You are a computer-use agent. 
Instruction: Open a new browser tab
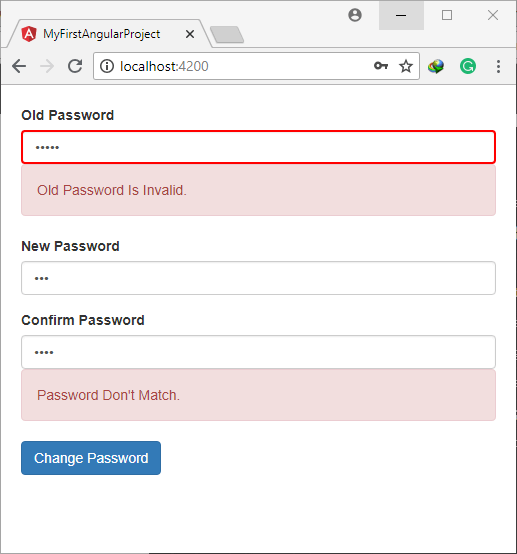[227, 35]
